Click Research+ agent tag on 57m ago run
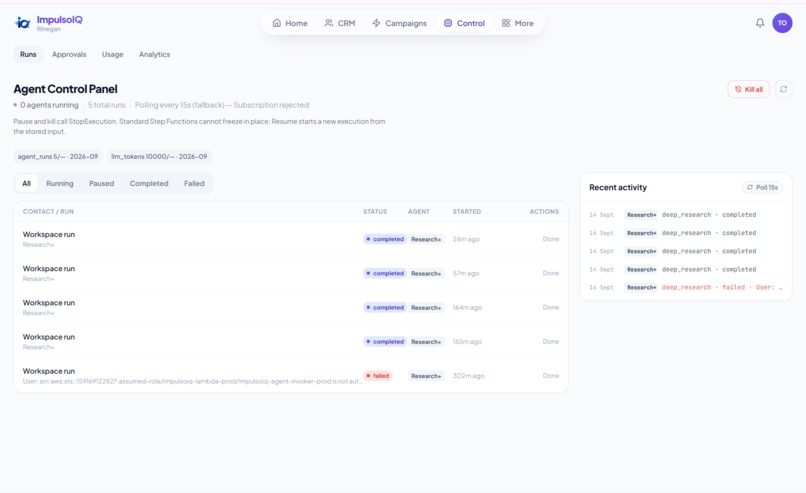The image size is (806, 493). tap(426, 273)
